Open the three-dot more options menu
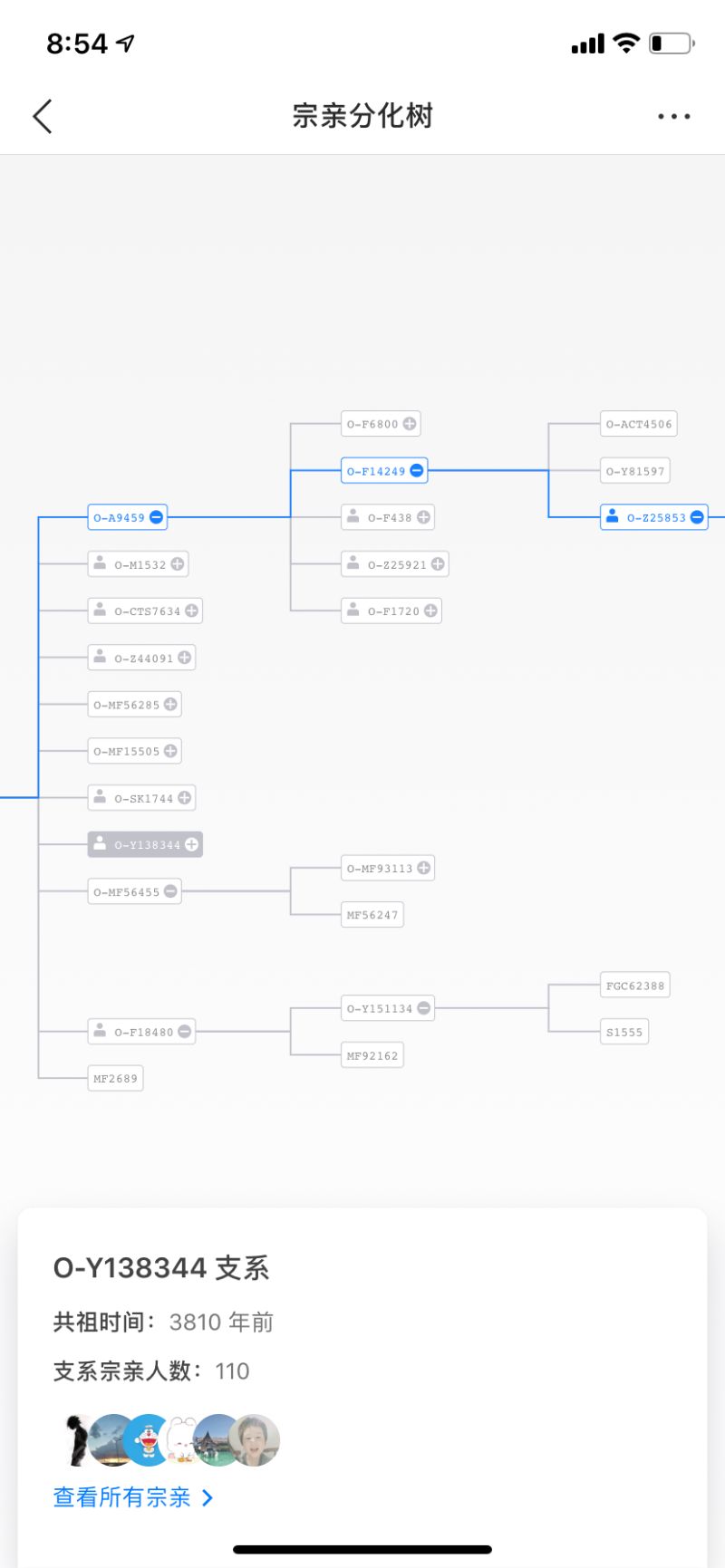 [673, 117]
